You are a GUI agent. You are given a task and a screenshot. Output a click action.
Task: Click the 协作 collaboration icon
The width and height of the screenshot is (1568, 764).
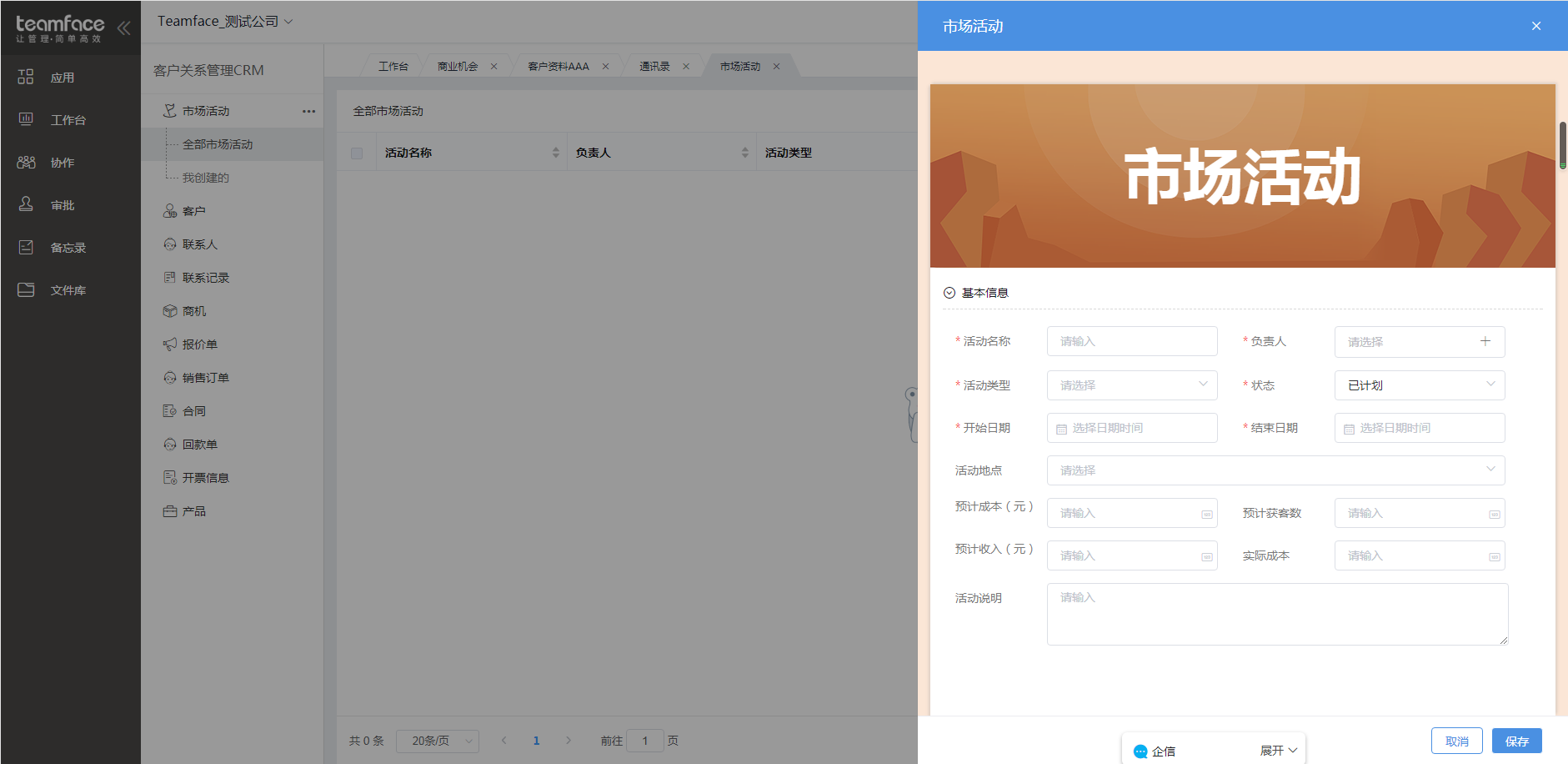pyautogui.click(x=26, y=162)
